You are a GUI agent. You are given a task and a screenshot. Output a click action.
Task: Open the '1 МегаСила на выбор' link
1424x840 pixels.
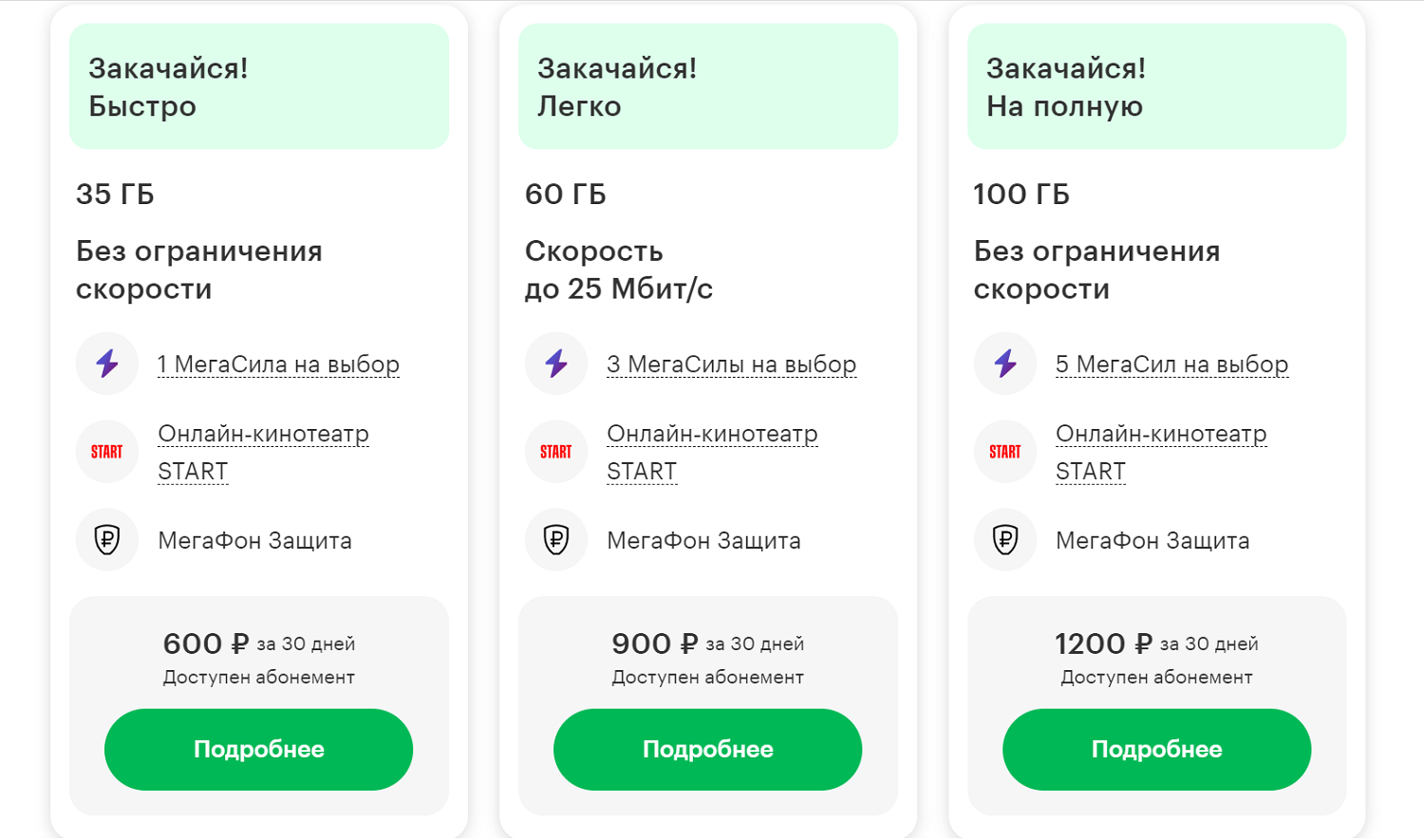[278, 364]
